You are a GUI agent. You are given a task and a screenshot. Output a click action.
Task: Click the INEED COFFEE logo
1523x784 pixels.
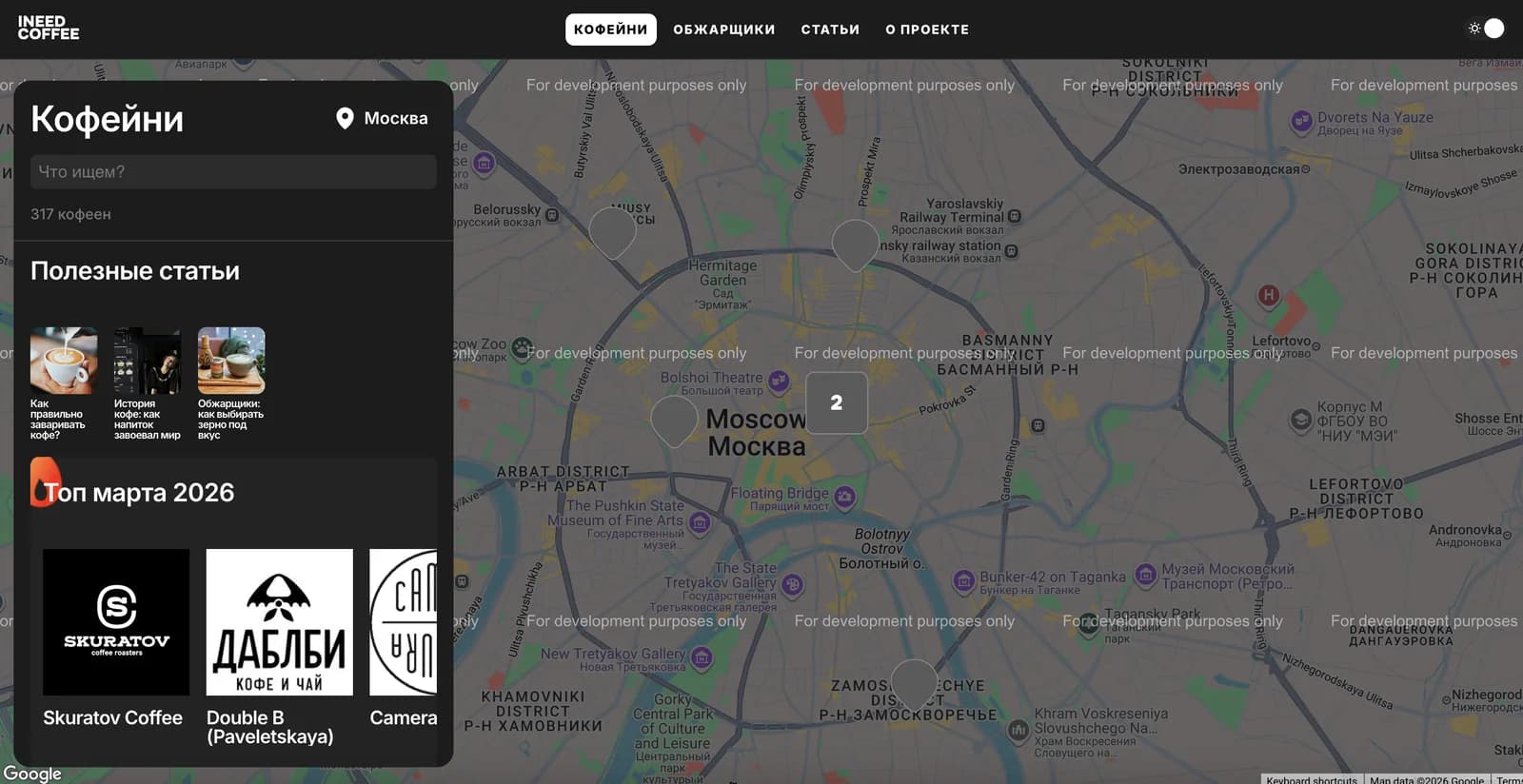coord(49,29)
